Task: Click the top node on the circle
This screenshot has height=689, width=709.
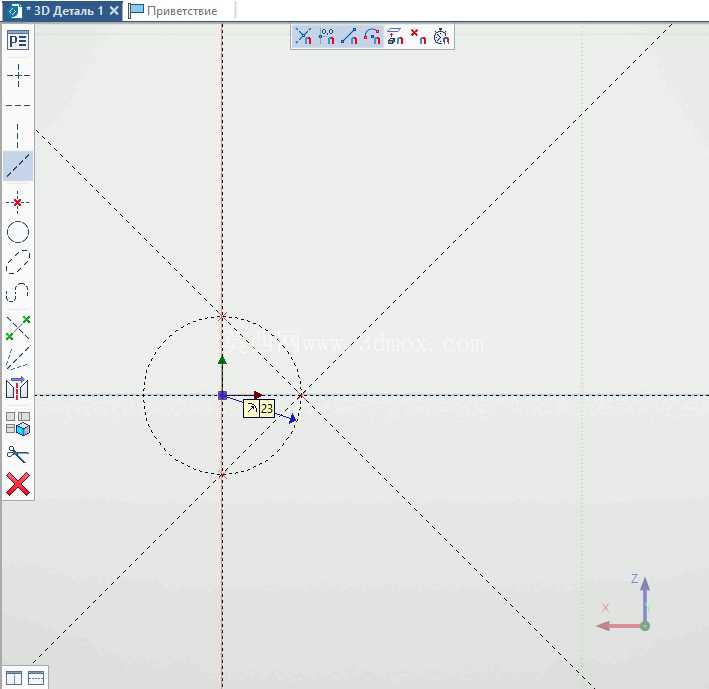Action: 222,316
